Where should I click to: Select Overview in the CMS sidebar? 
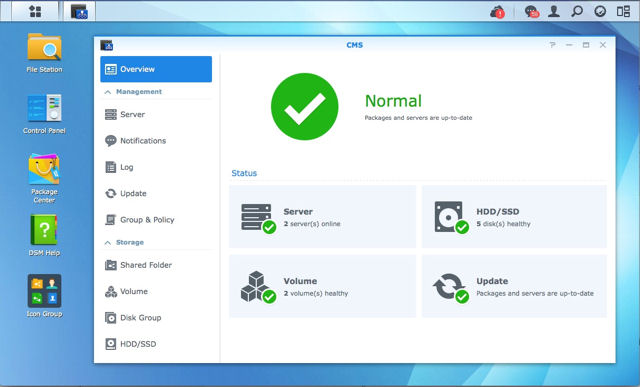[156, 69]
